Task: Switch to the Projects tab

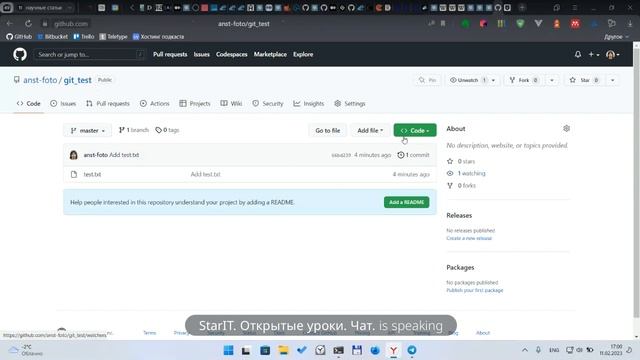Action: click(x=195, y=104)
